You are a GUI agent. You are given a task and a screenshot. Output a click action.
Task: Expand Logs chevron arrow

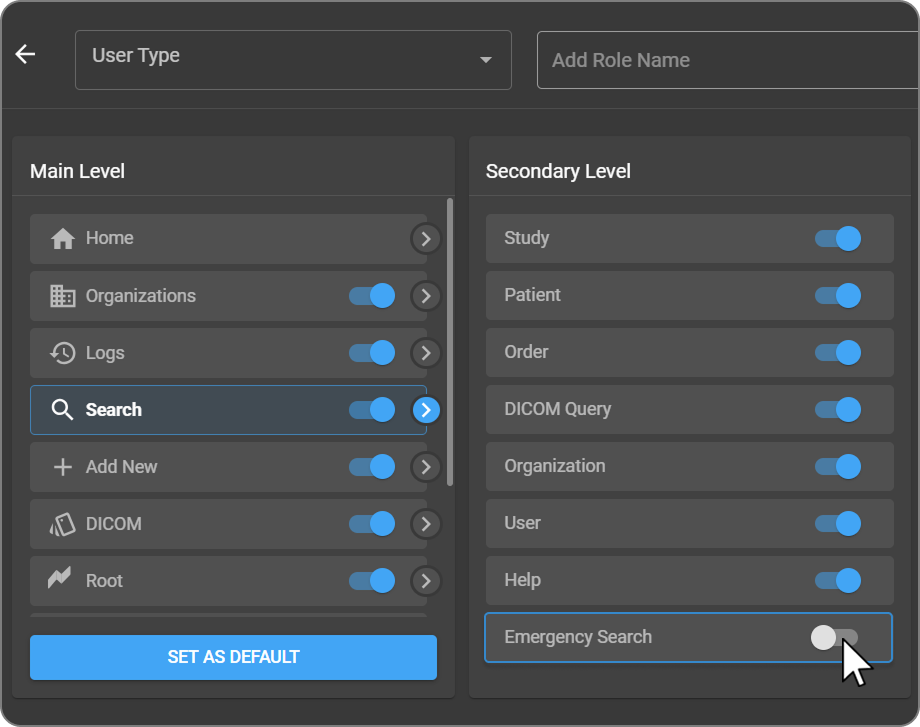pyautogui.click(x=426, y=353)
